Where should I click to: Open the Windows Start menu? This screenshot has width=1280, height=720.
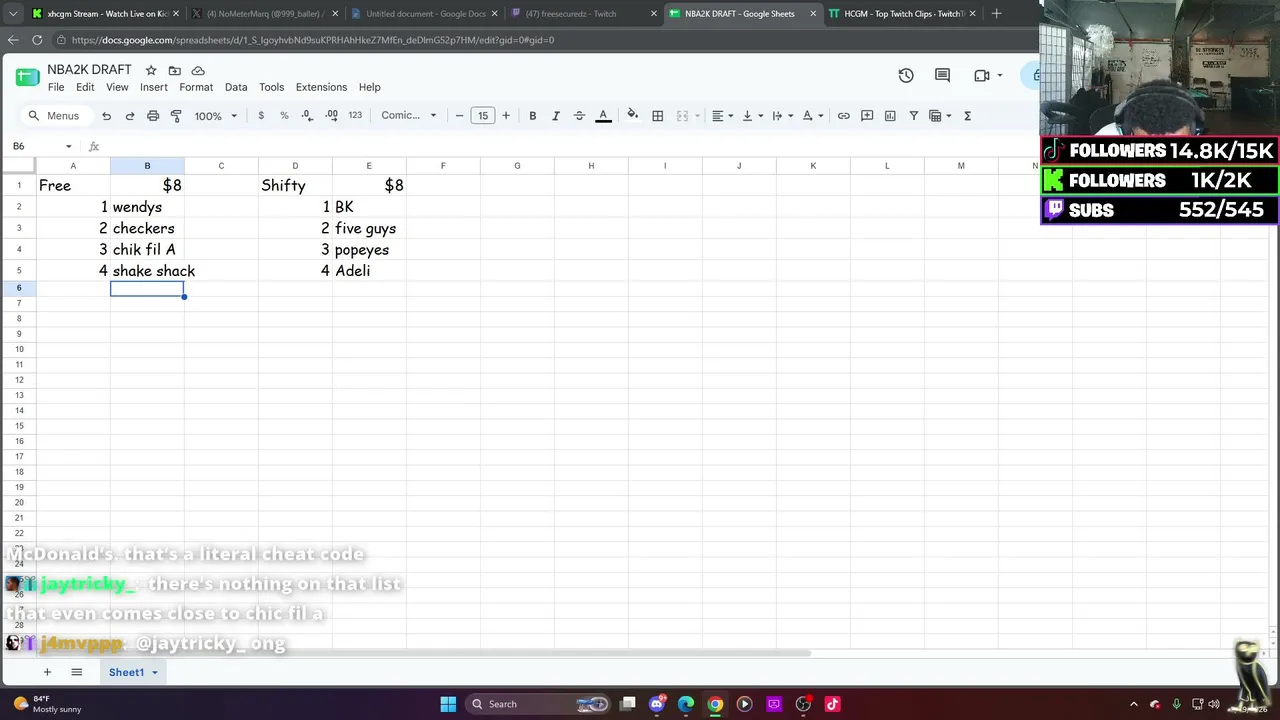[448, 704]
